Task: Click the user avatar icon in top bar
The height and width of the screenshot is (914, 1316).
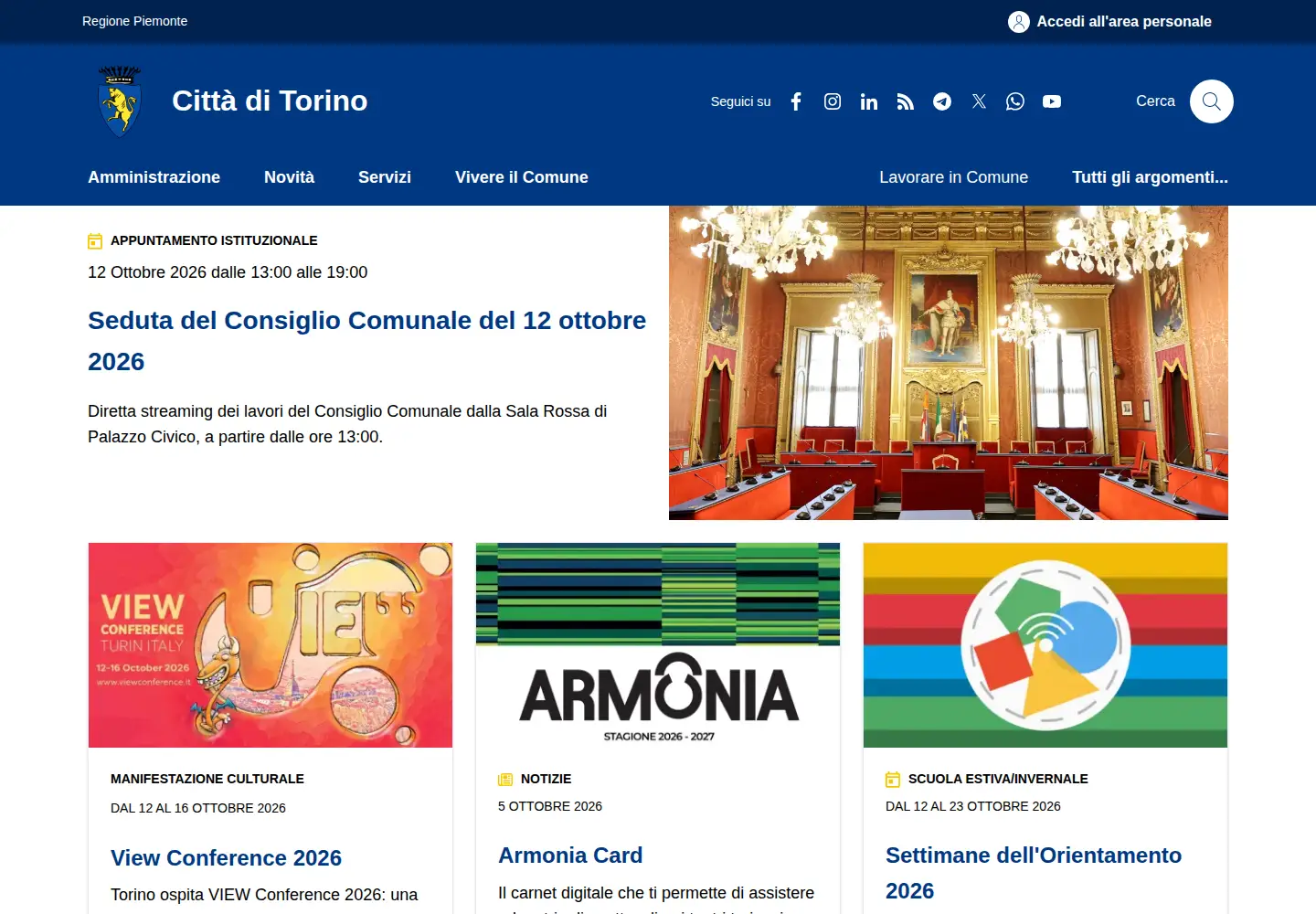Action: [x=1019, y=22]
